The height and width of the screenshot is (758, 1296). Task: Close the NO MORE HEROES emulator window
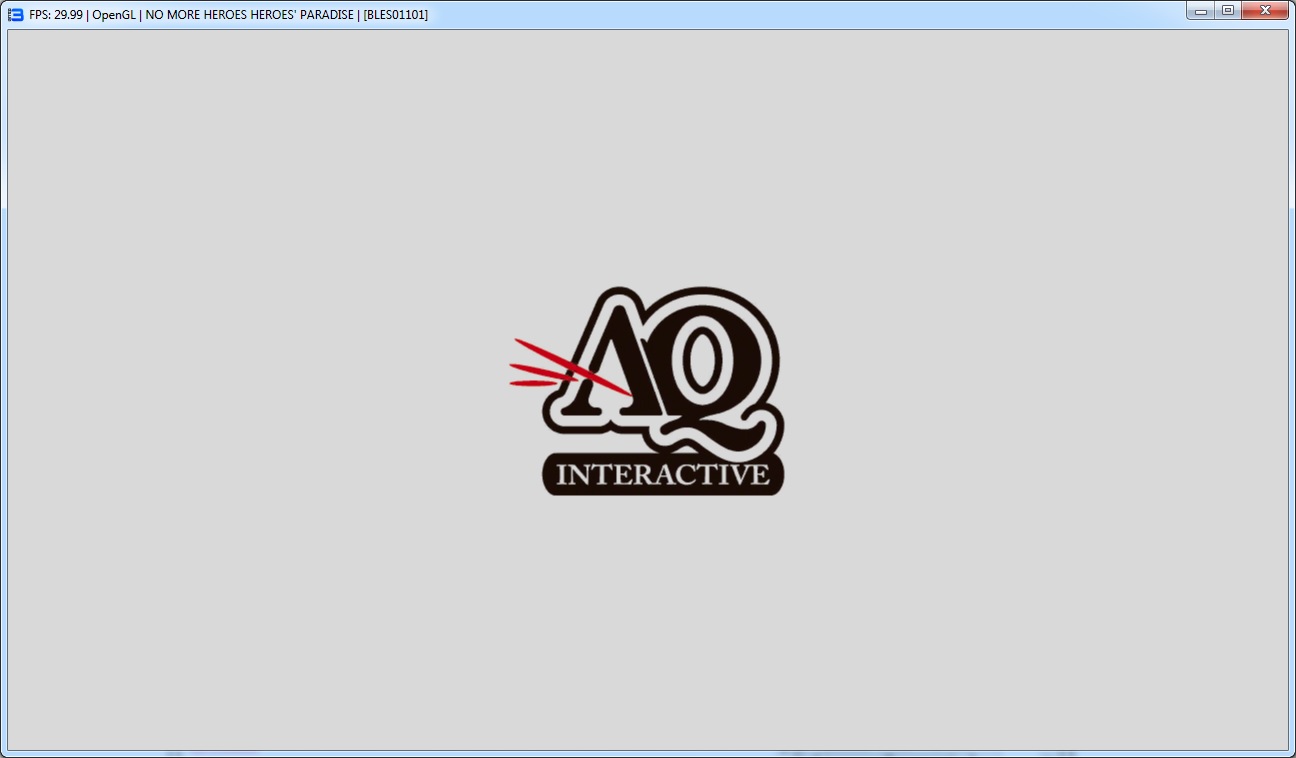click(1265, 11)
